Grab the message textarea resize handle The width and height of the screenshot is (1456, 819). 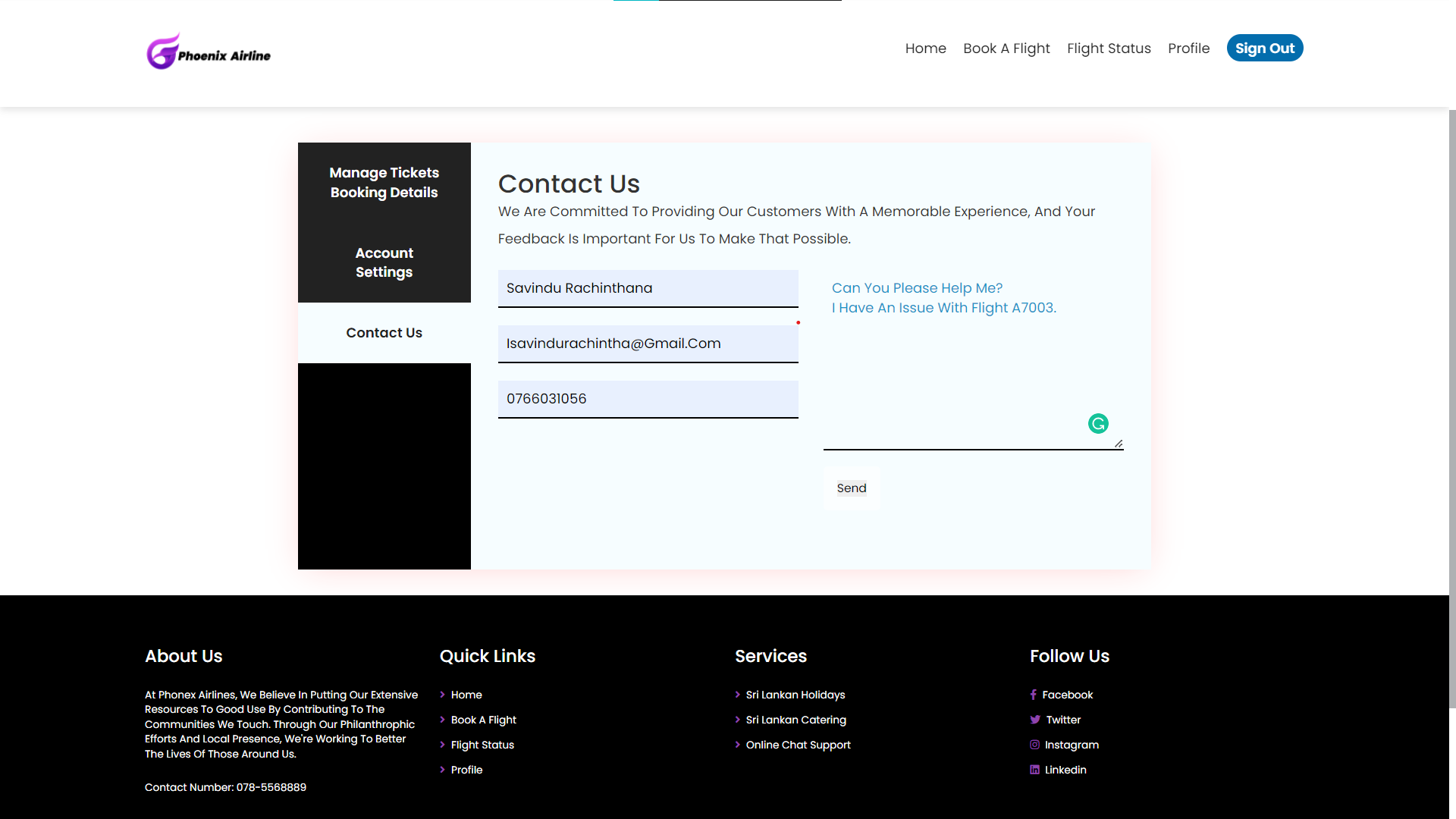1119,444
